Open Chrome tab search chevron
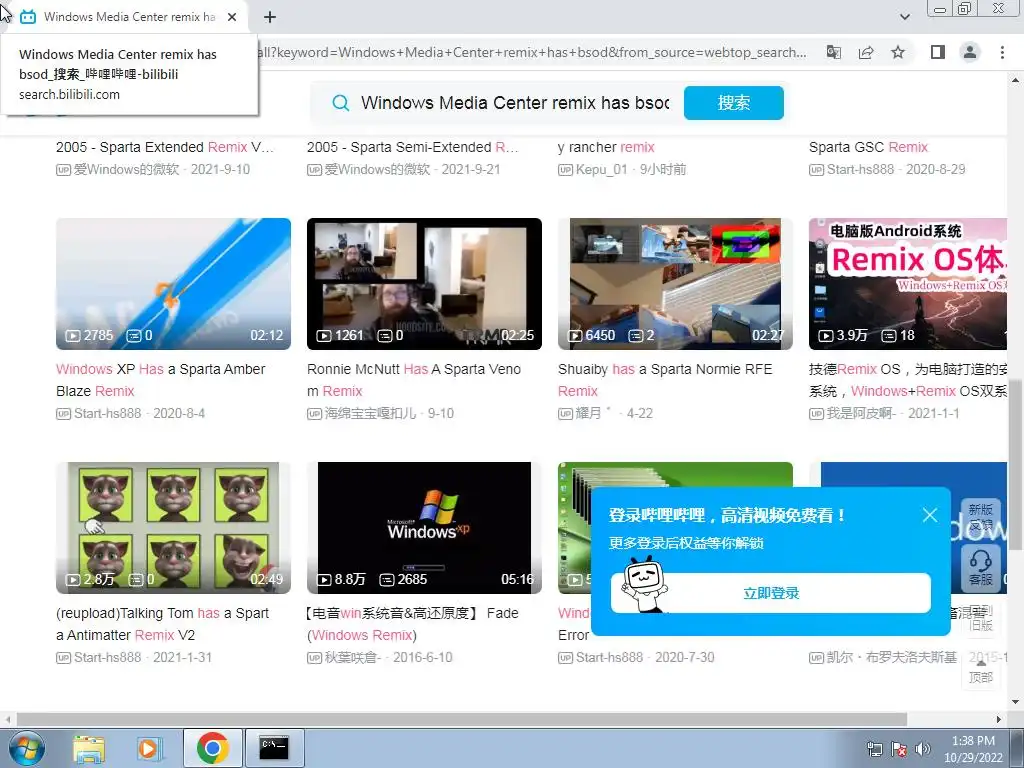 904,17
